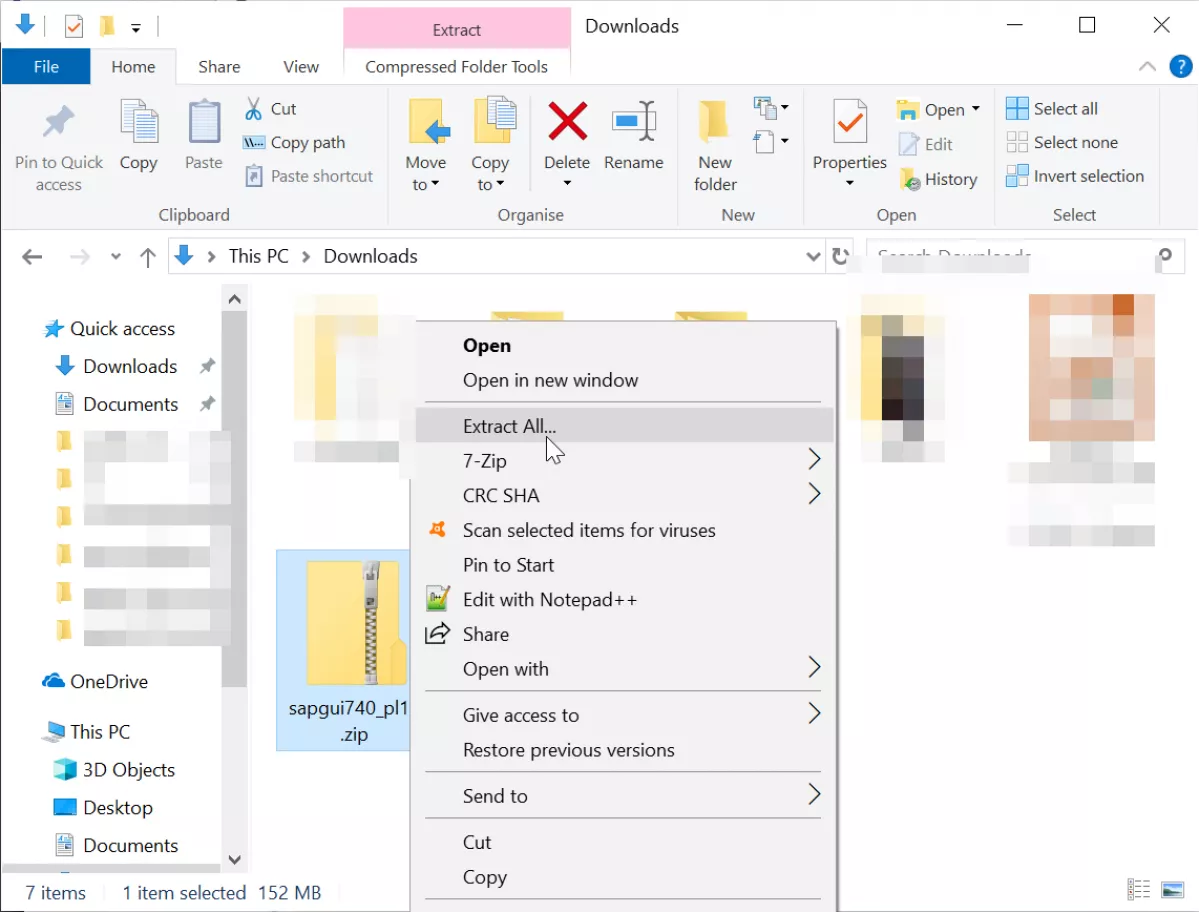Click the red Delete X icon

567,122
